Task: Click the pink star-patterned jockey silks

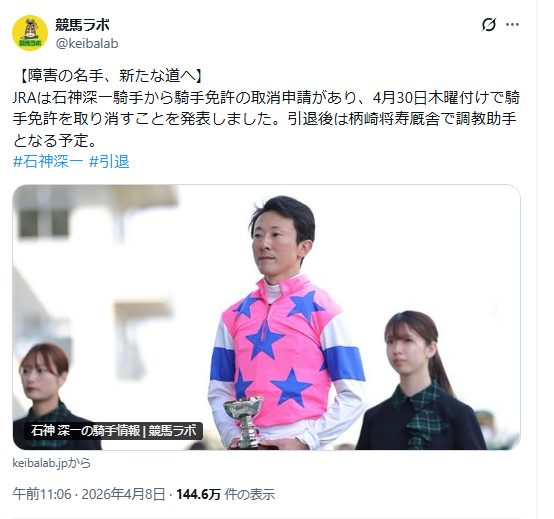Action: (281, 353)
